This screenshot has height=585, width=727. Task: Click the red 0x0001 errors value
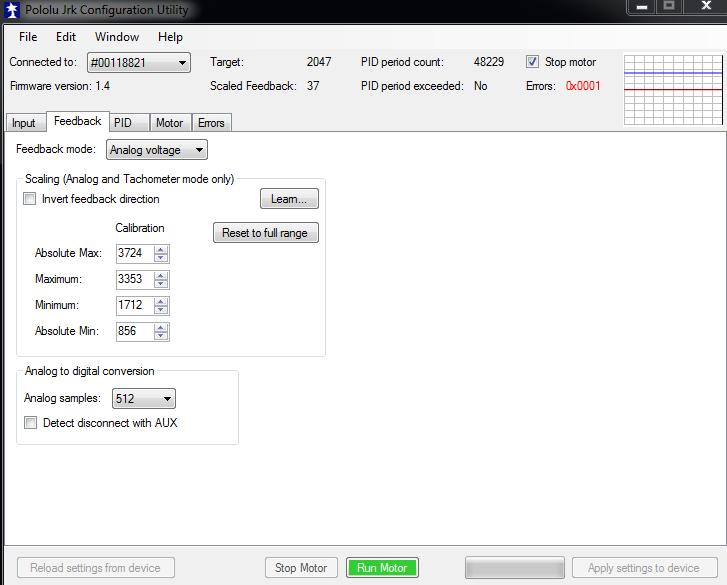pos(583,86)
